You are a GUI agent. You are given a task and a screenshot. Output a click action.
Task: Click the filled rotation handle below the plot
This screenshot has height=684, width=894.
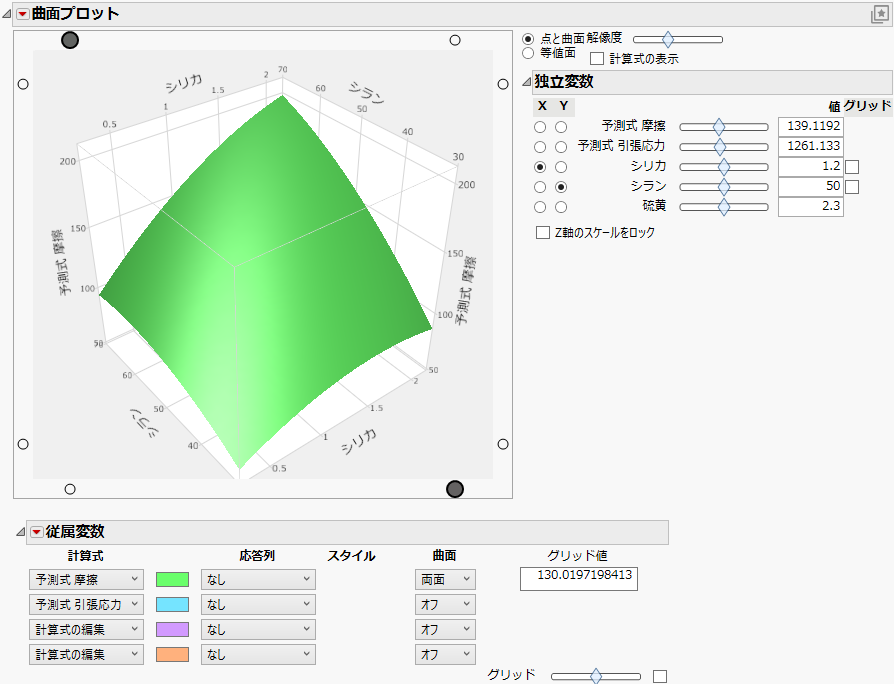click(457, 488)
